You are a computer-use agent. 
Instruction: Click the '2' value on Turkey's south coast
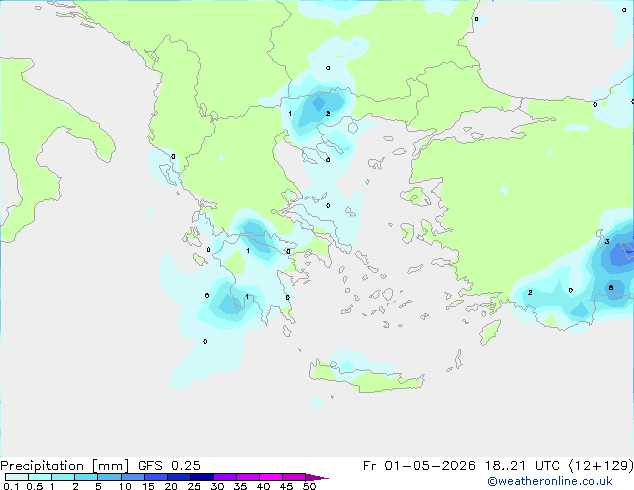point(530,292)
